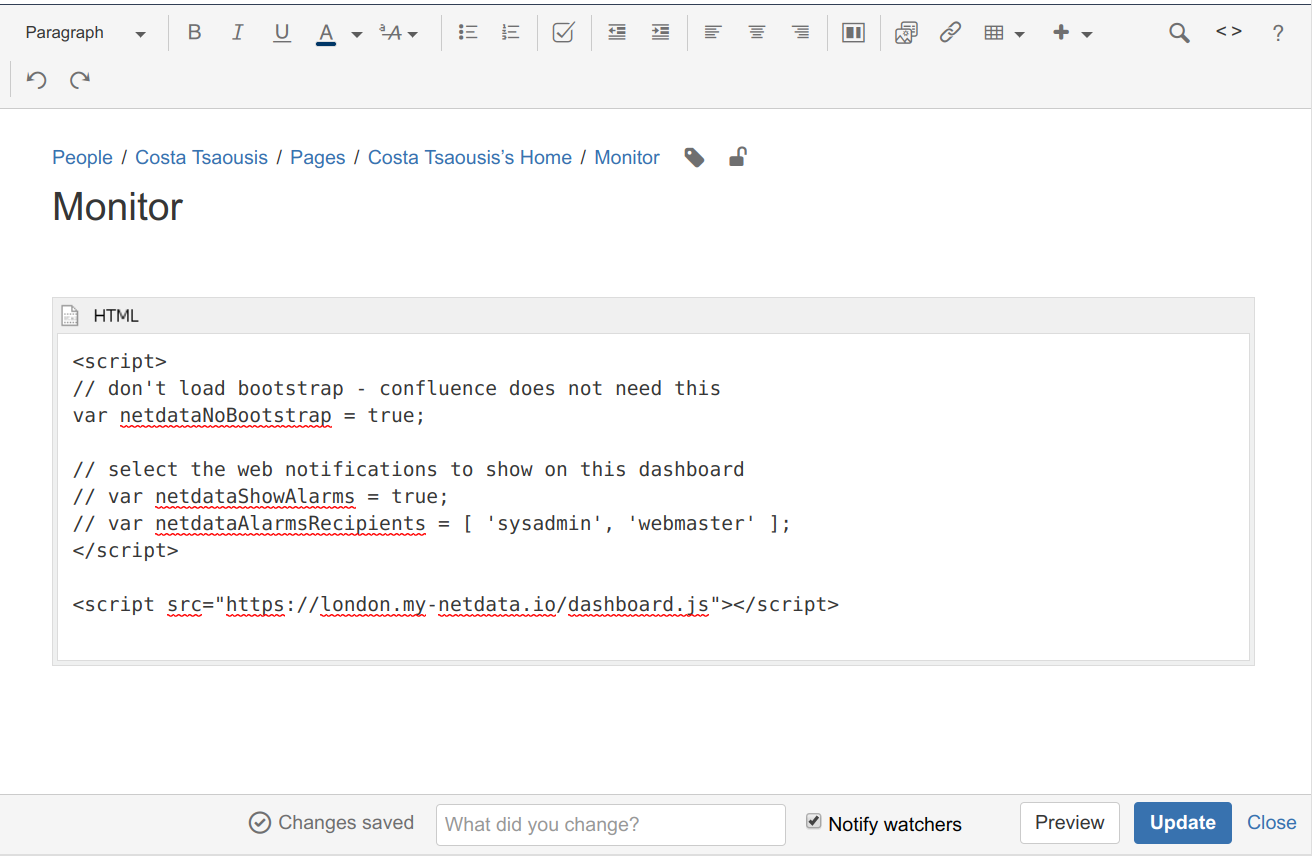
Task: Click inside the HTML macro code body
Action: (653, 497)
